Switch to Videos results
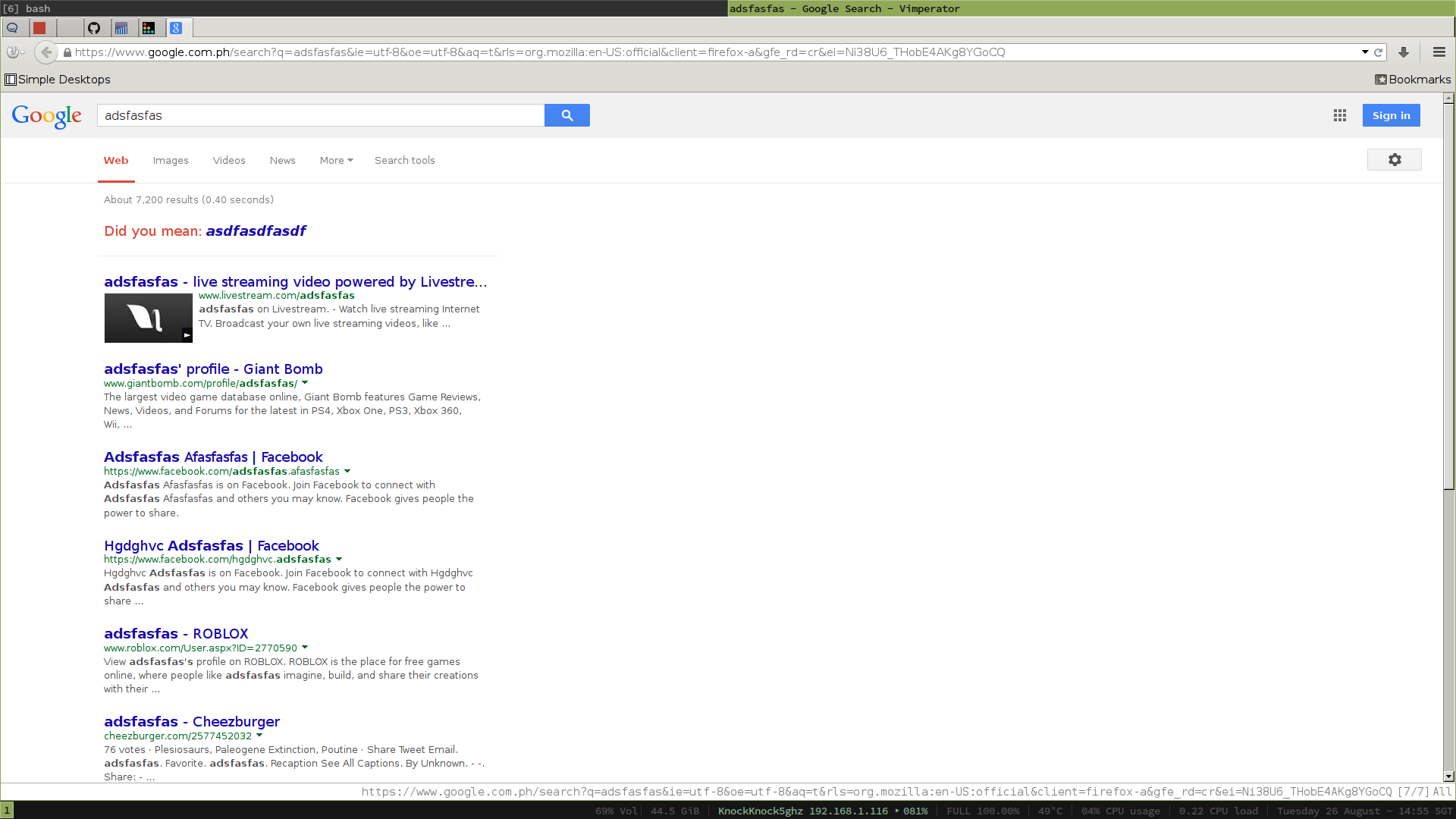 click(229, 160)
